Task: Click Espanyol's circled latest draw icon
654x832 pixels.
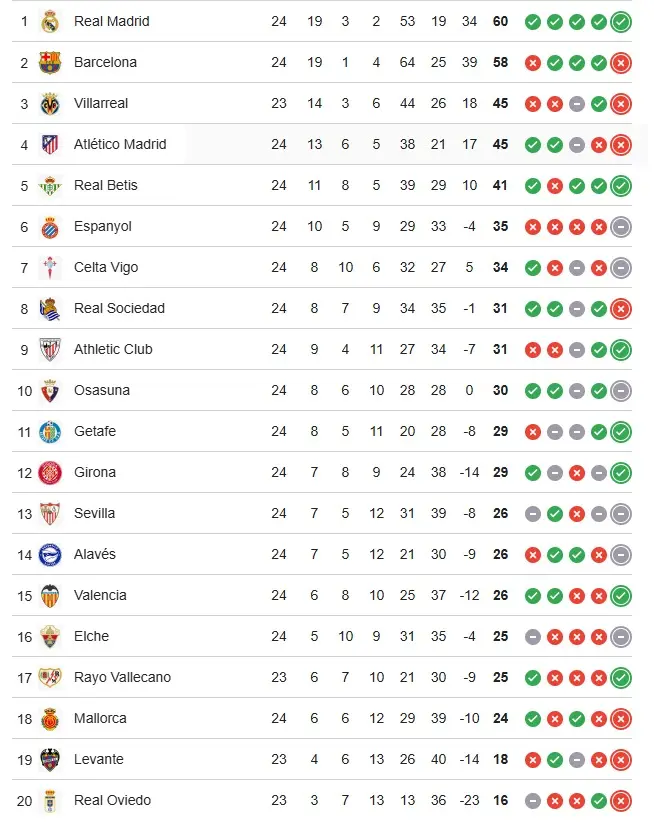Action: 621,226
